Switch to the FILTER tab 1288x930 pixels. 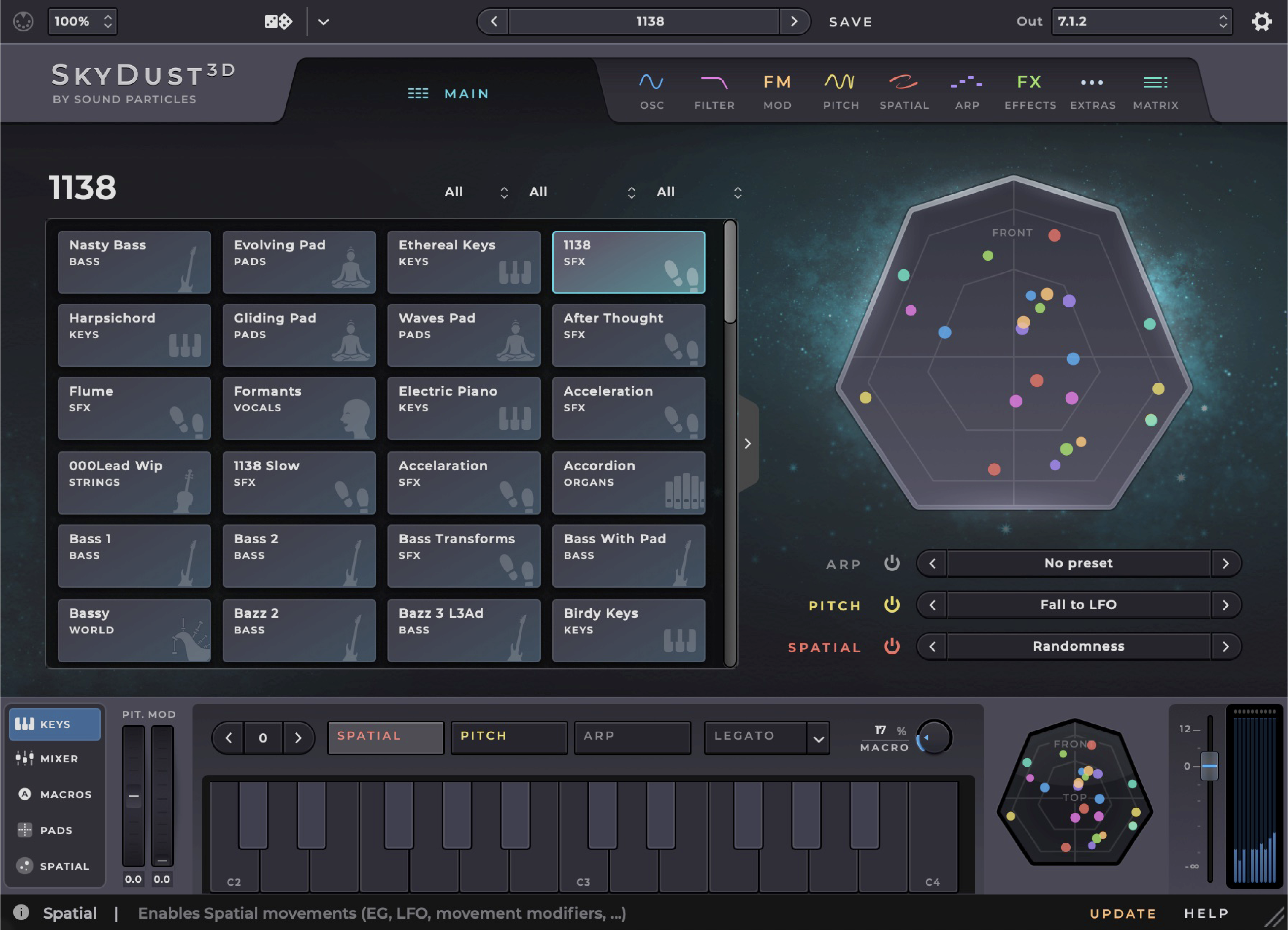(x=714, y=91)
